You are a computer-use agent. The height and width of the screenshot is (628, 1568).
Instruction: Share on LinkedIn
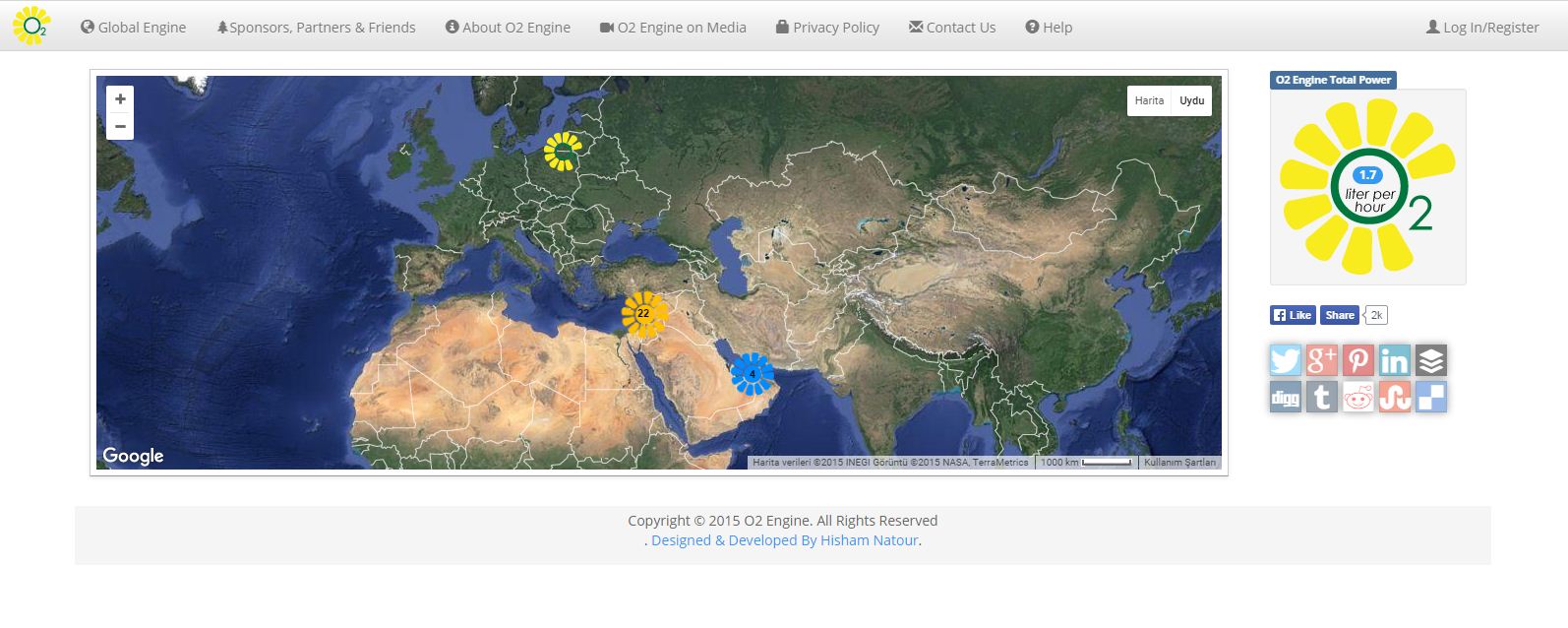tap(1395, 360)
